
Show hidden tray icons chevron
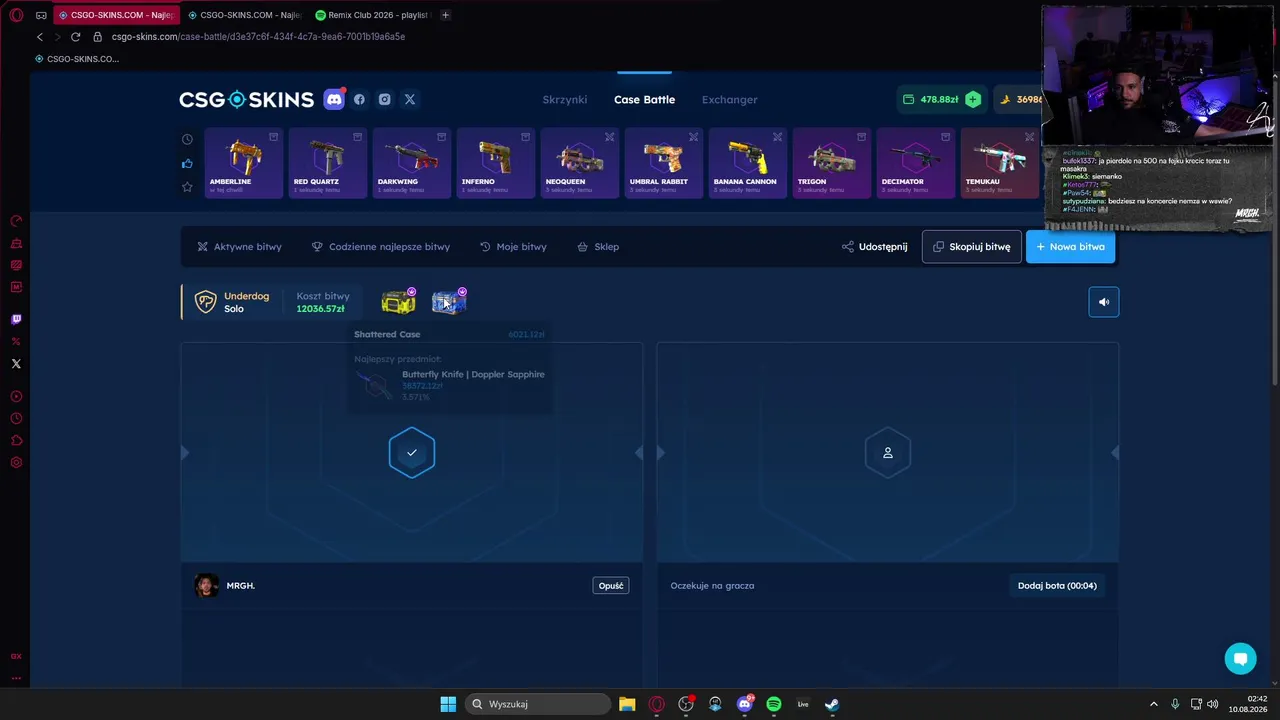pyautogui.click(x=1153, y=704)
